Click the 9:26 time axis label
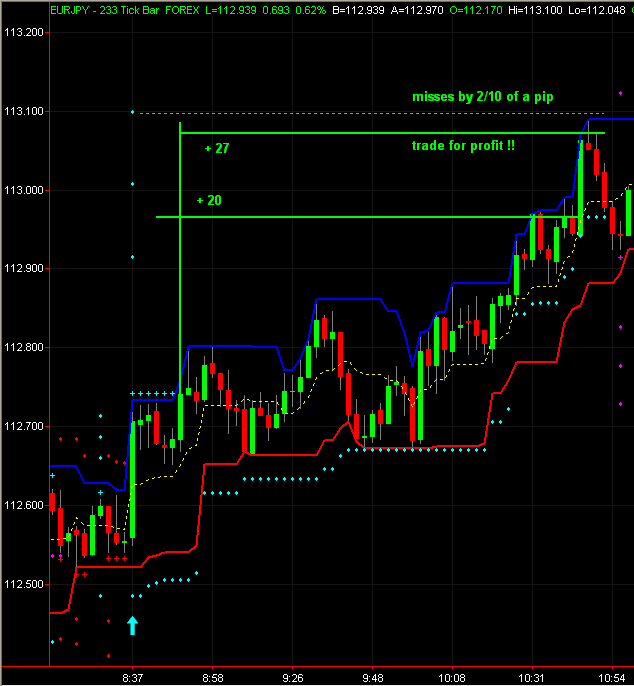This screenshot has width=634, height=686. pyautogui.click(x=293, y=678)
